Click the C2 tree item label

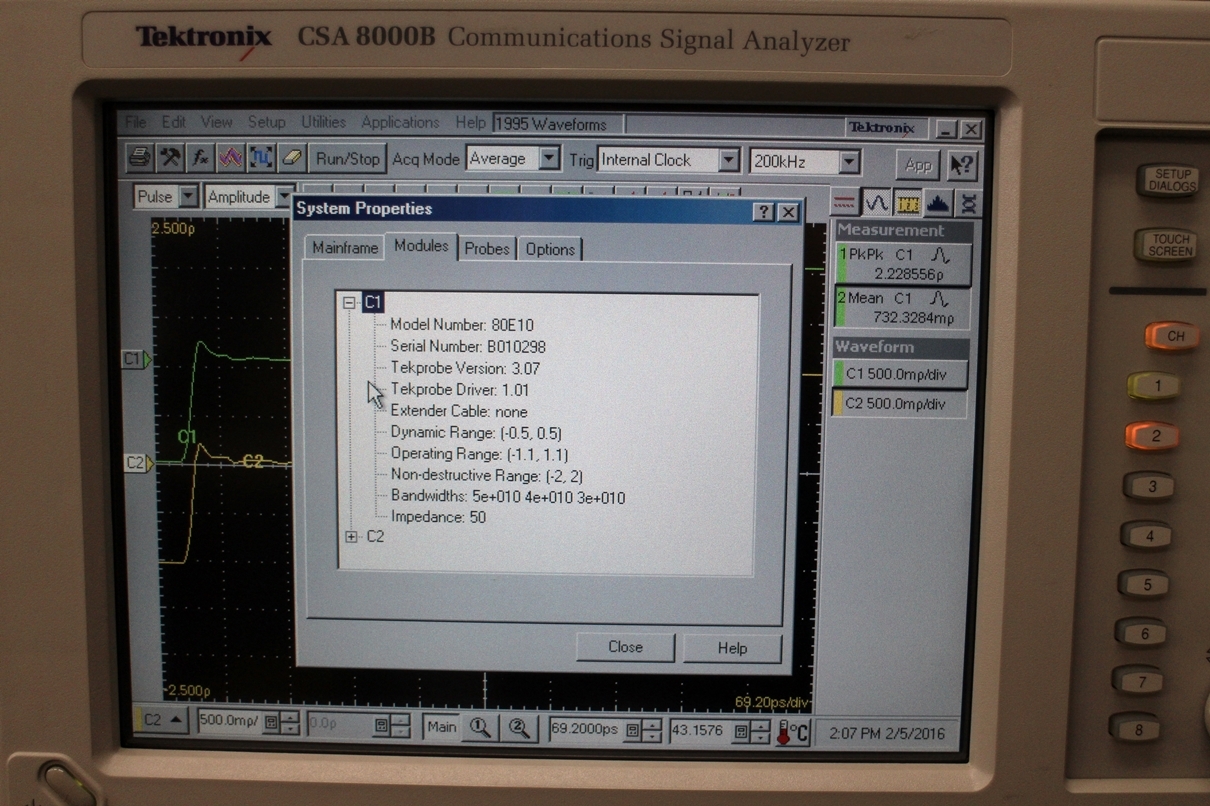pos(375,537)
